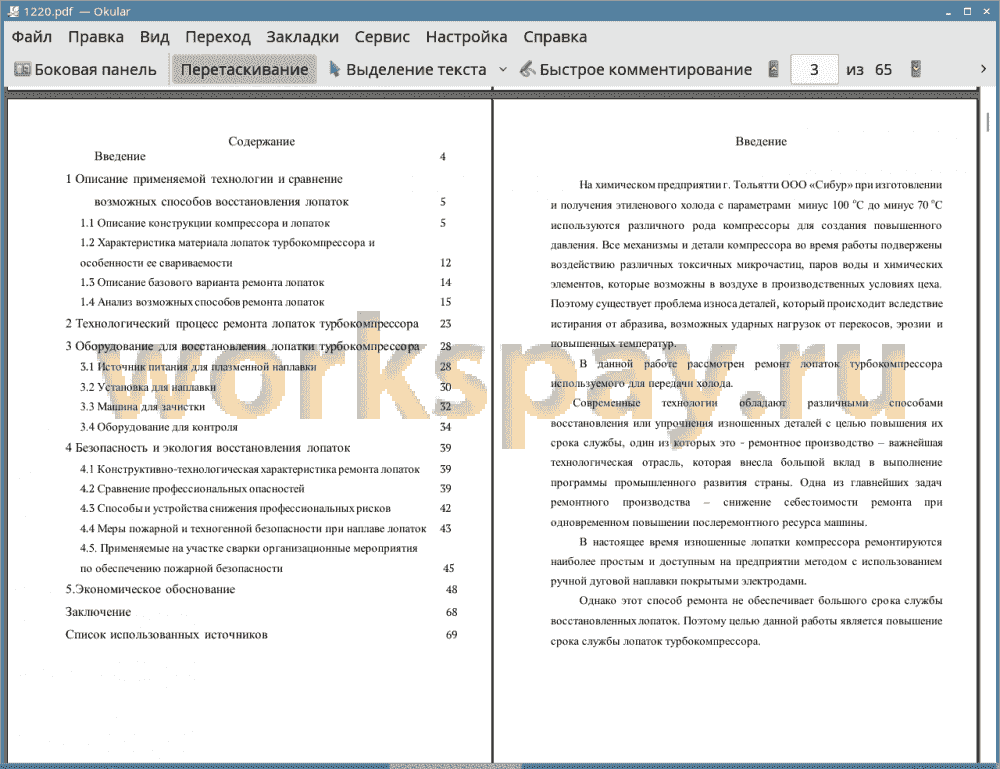Click the "Заключение" contents entry
The width and height of the screenshot is (1000, 769).
98,612
